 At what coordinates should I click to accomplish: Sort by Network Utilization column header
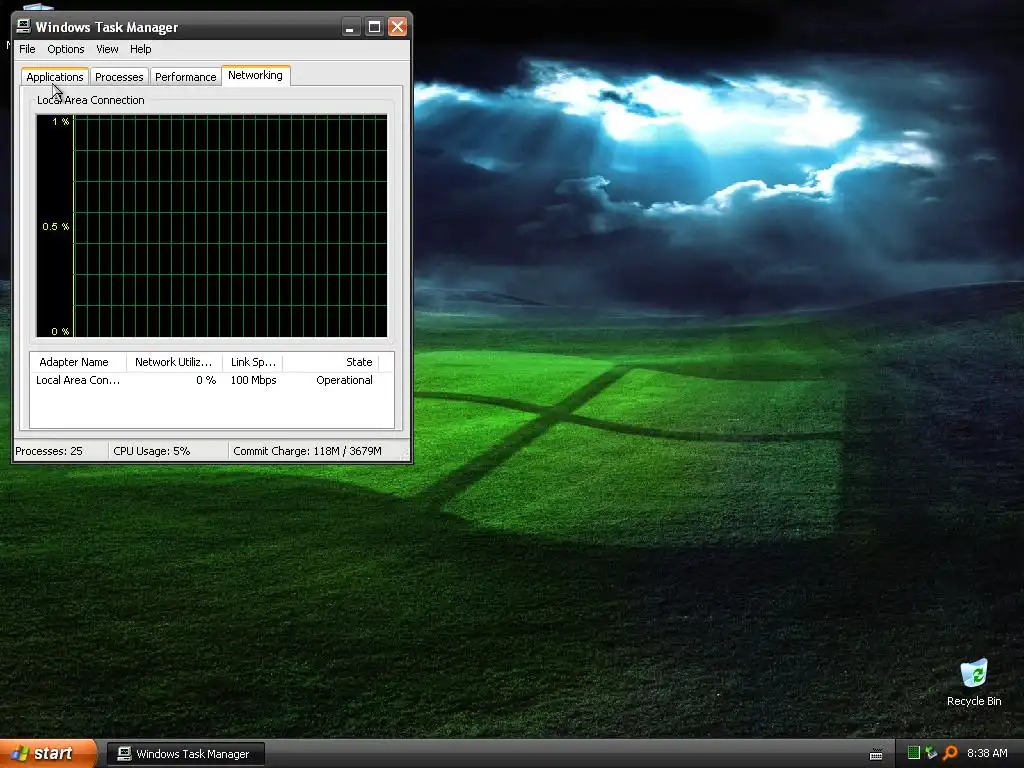[x=174, y=362]
